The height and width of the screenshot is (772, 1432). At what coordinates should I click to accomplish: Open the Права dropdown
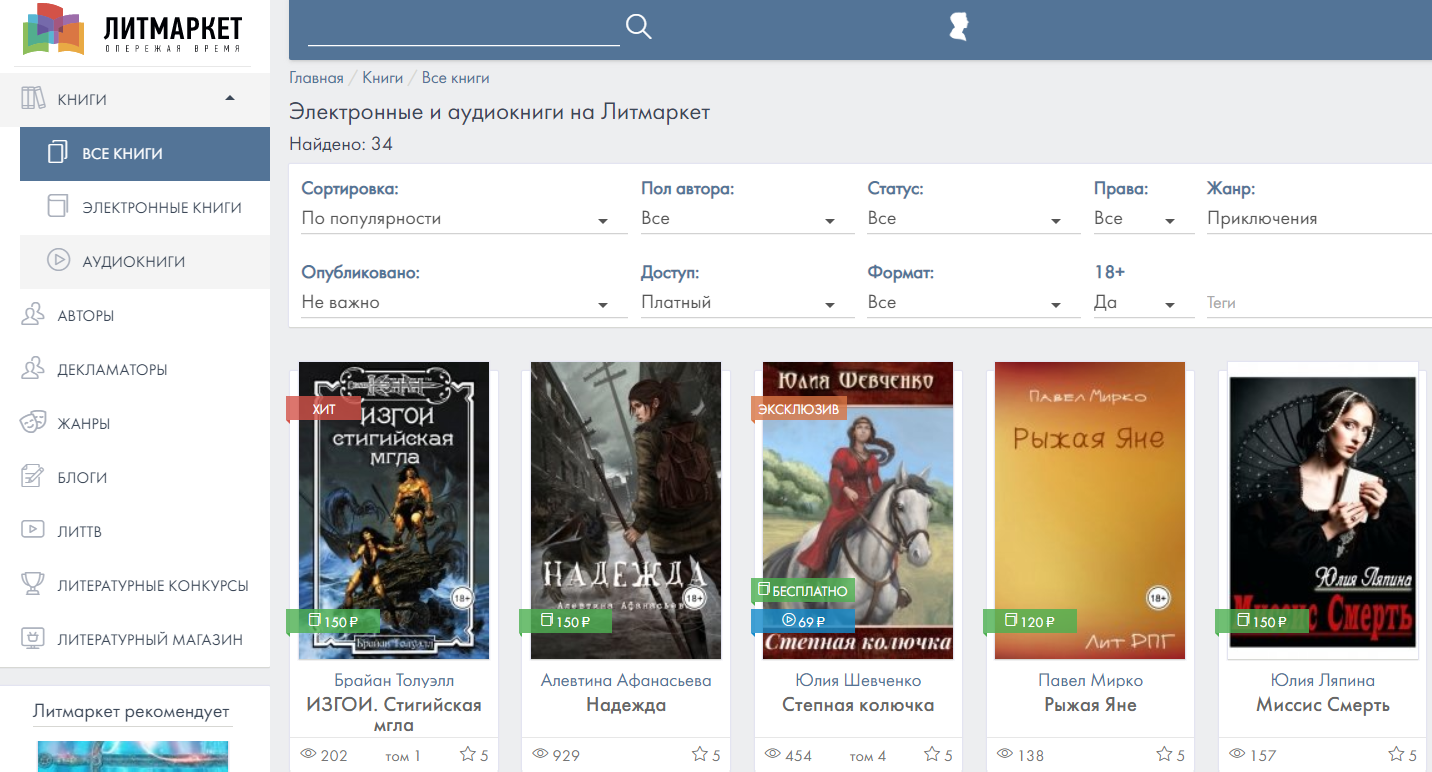1144,219
